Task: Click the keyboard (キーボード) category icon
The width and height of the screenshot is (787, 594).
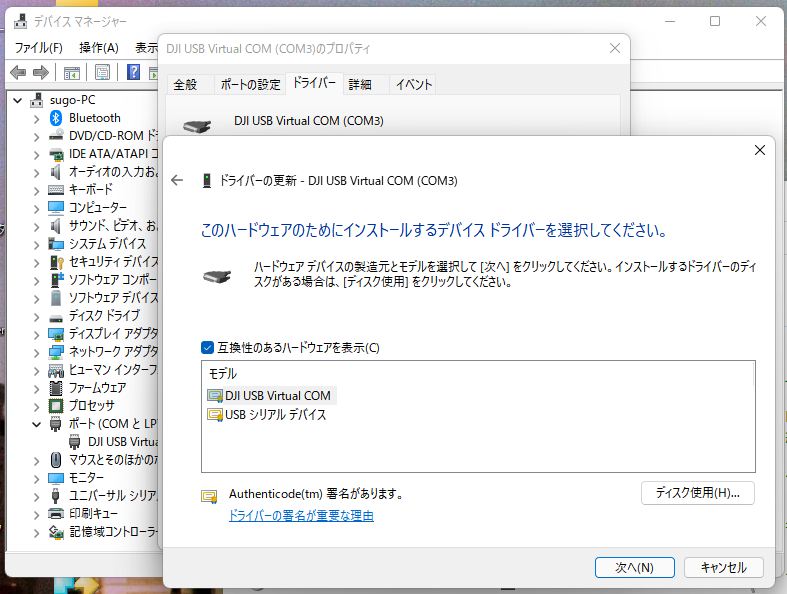Action: point(56,190)
